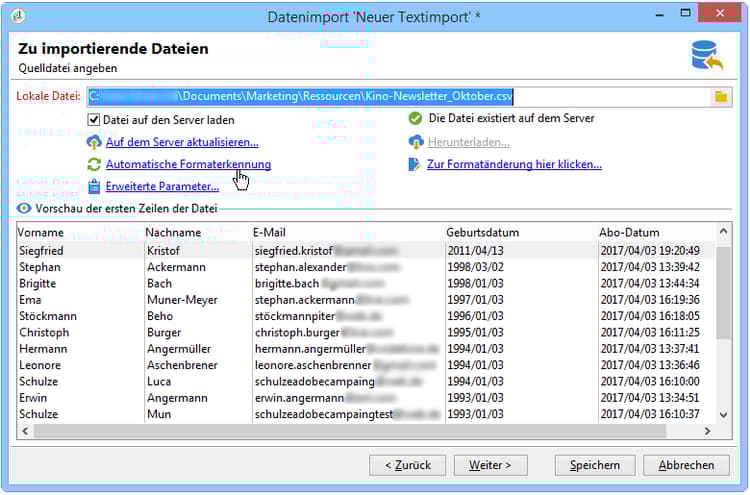Select the 'Brigitte' first name cell

pyautogui.click(x=80, y=283)
